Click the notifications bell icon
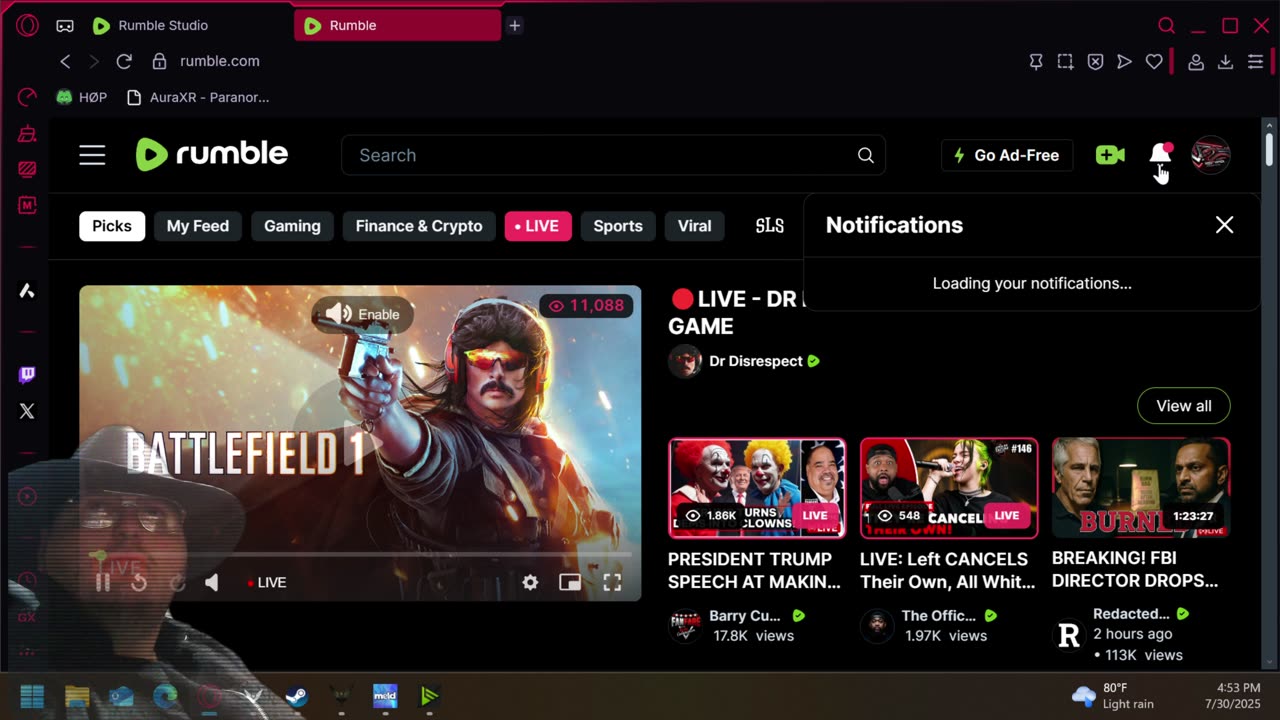Image resolution: width=1280 pixels, height=720 pixels. pos(1160,154)
